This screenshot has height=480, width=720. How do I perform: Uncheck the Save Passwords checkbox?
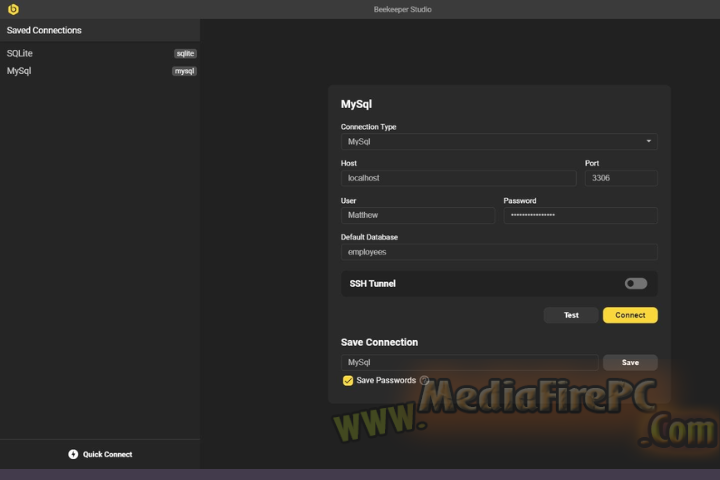click(x=348, y=380)
